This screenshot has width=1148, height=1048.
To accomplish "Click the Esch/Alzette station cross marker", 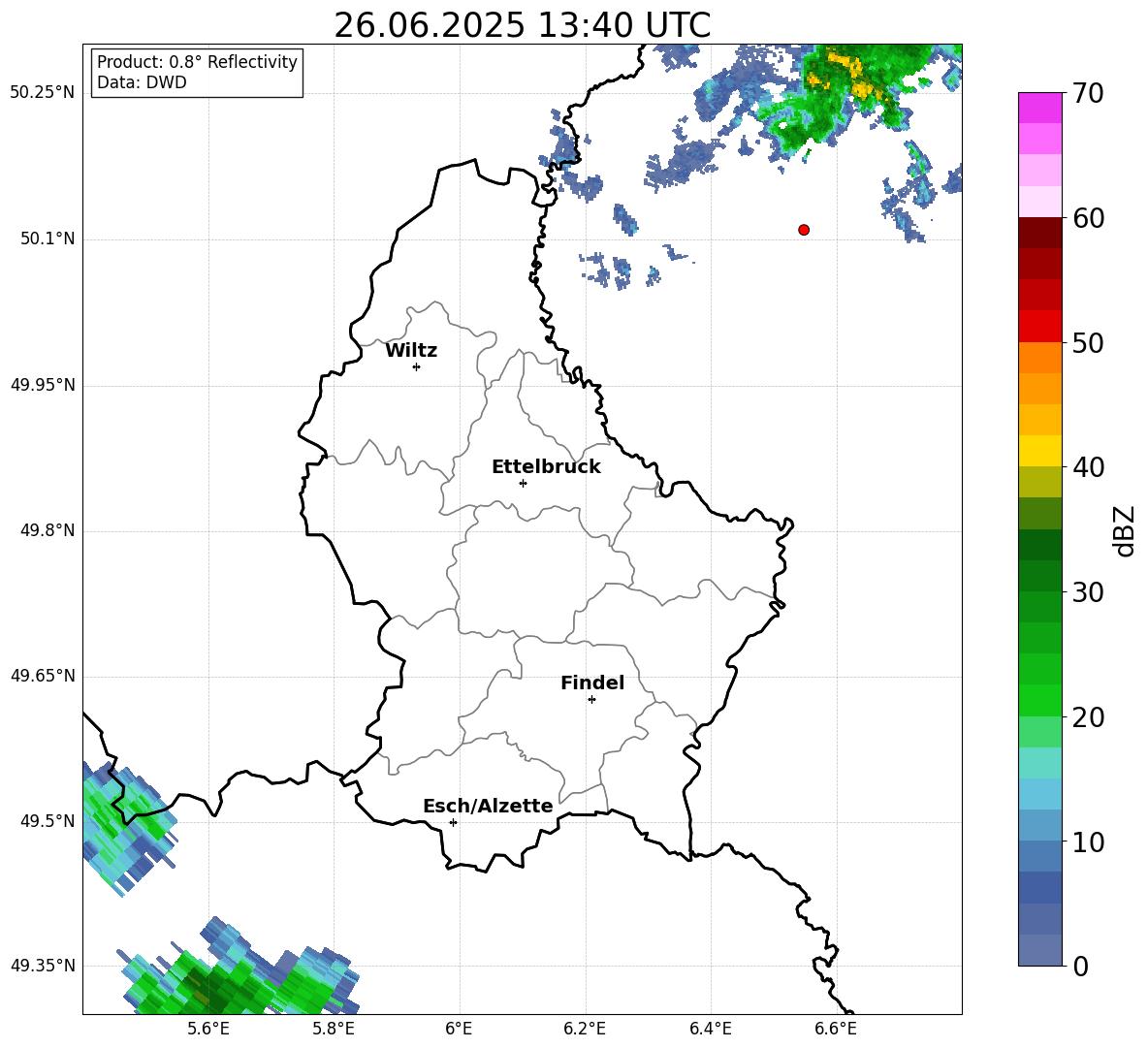I will click(453, 822).
